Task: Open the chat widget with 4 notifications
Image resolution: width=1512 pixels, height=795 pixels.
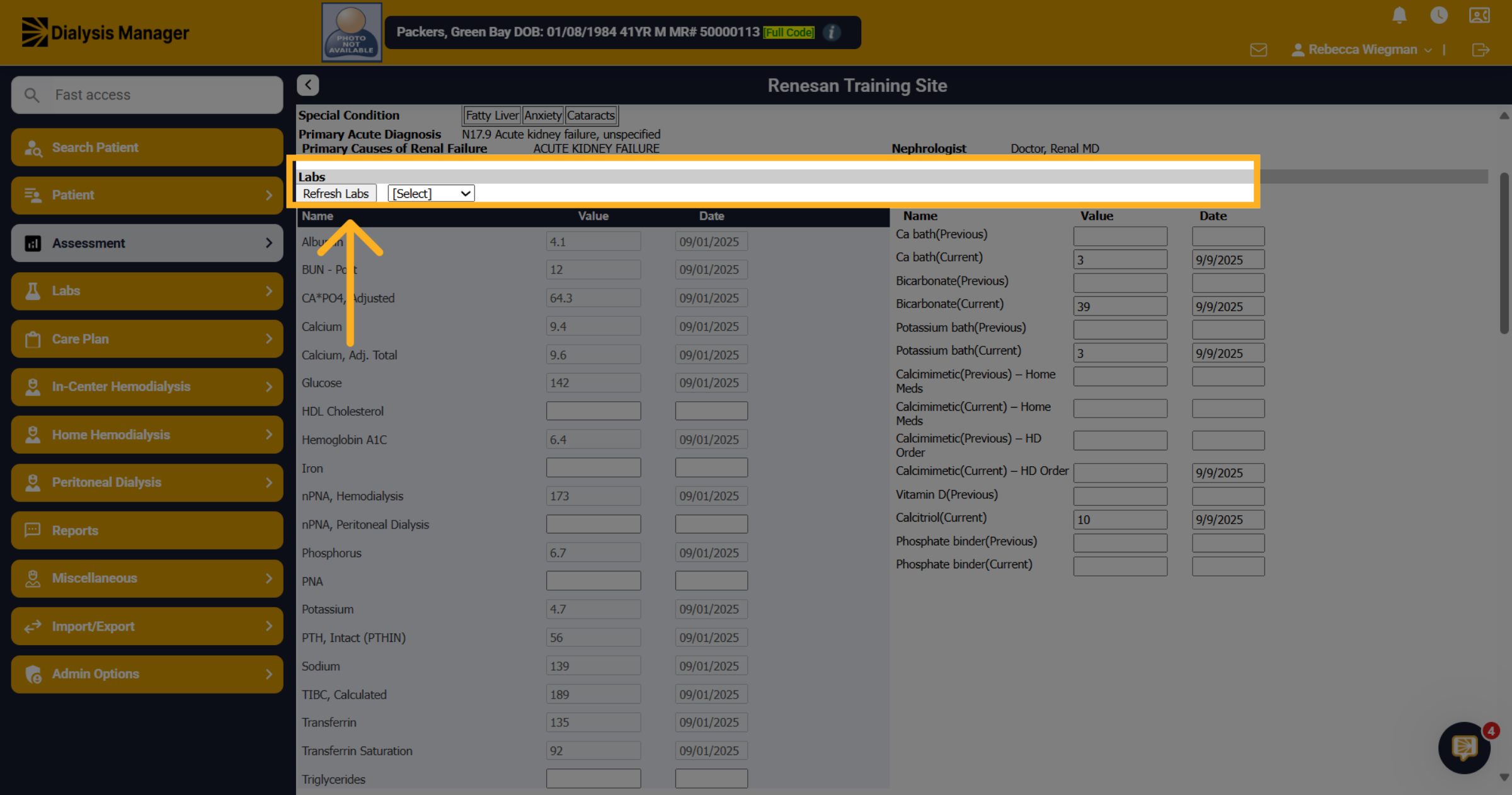Action: click(x=1464, y=748)
